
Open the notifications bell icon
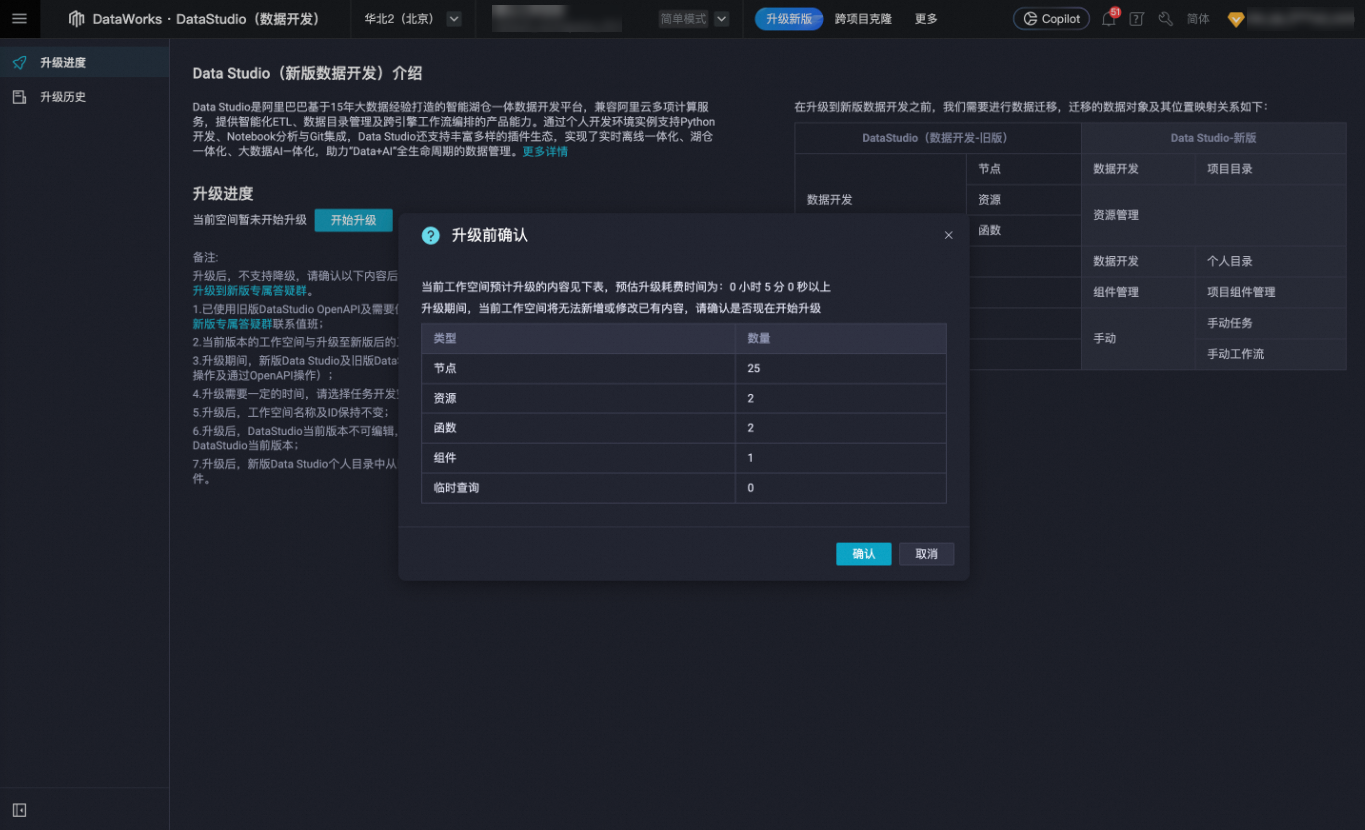[1108, 19]
